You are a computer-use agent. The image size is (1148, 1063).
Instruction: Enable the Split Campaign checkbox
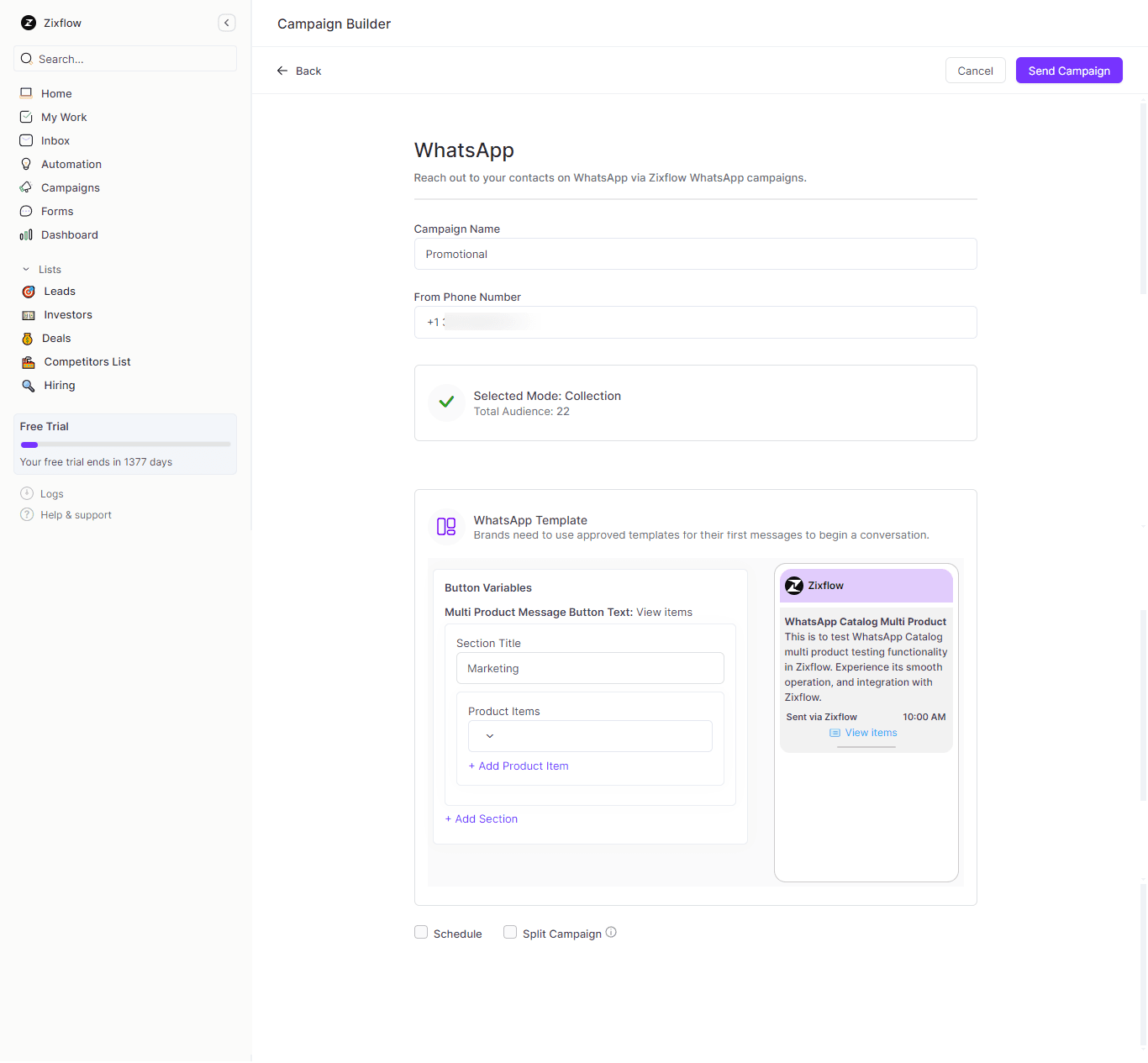point(510,932)
